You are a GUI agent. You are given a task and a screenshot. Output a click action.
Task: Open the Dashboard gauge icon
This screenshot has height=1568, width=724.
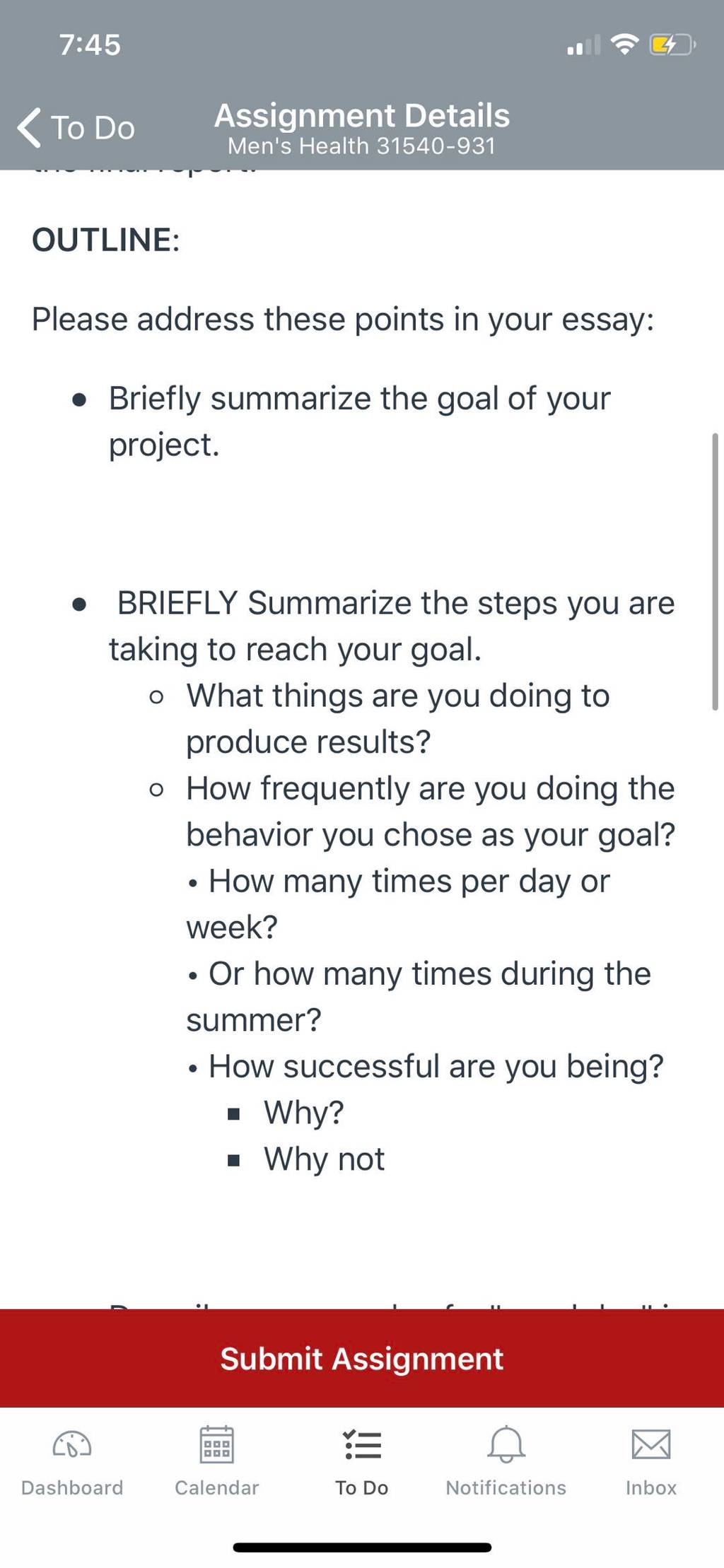(72, 1444)
